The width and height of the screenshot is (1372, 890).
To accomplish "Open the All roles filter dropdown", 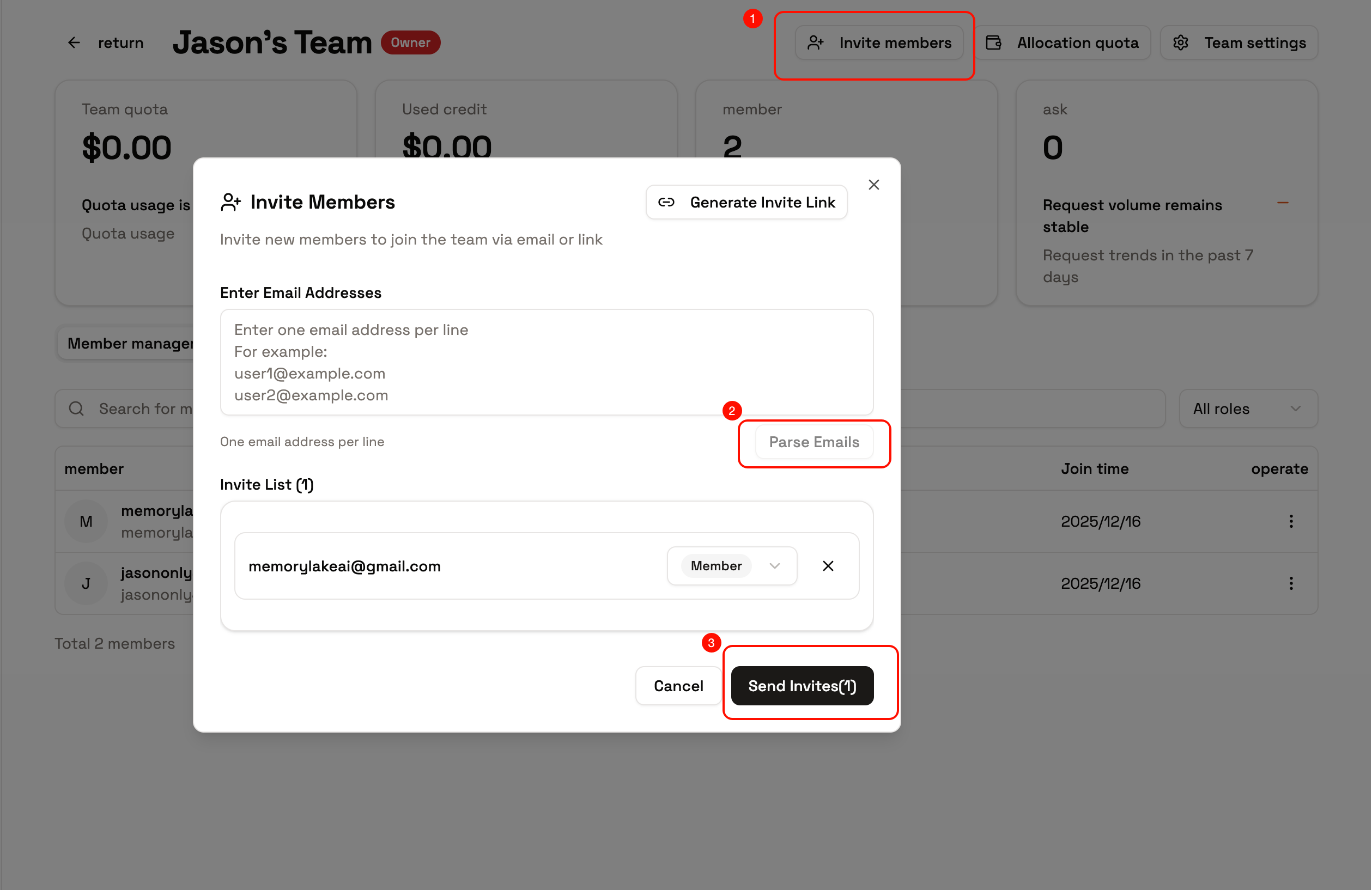I will [x=1247, y=408].
